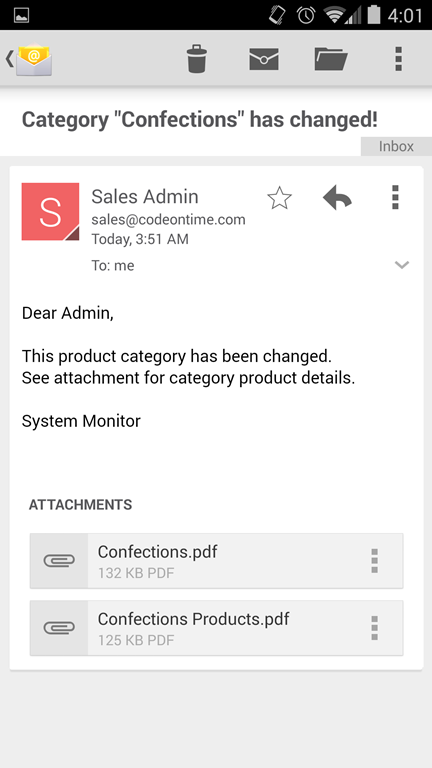Star the message from Sales Admin
The height and width of the screenshot is (768, 432).
[x=280, y=198]
